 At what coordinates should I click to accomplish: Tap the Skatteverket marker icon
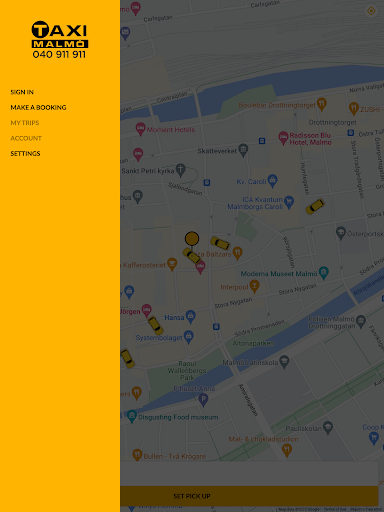tap(243, 150)
